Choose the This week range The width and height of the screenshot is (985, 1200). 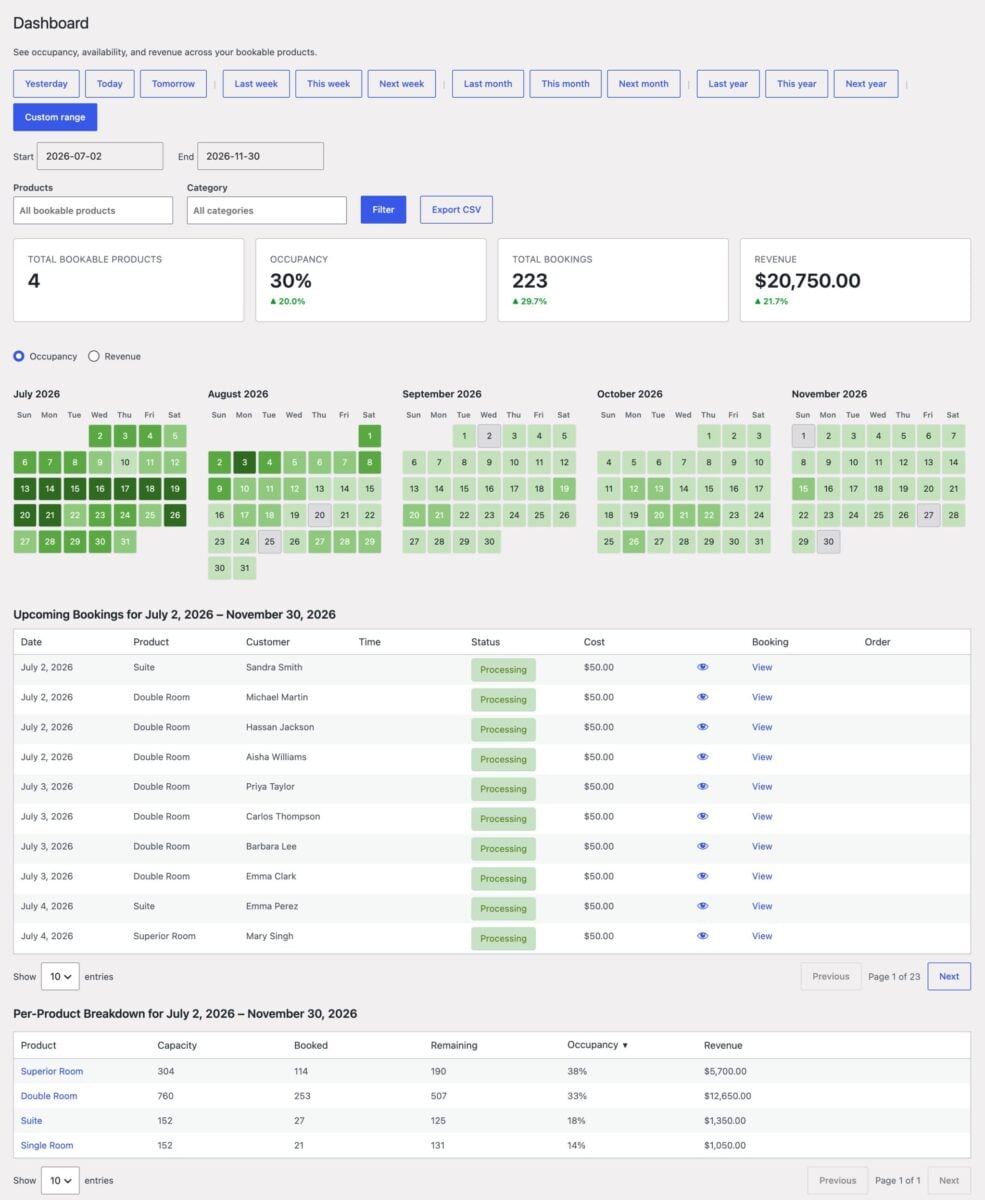[329, 84]
